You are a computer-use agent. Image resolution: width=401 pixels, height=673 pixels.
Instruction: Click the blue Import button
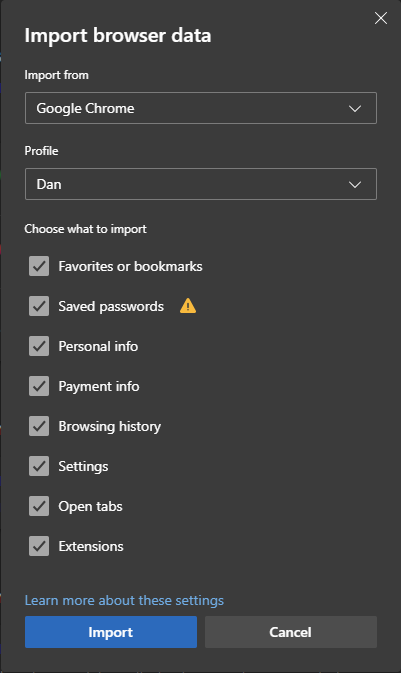pyautogui.click(x=111, y=632)
